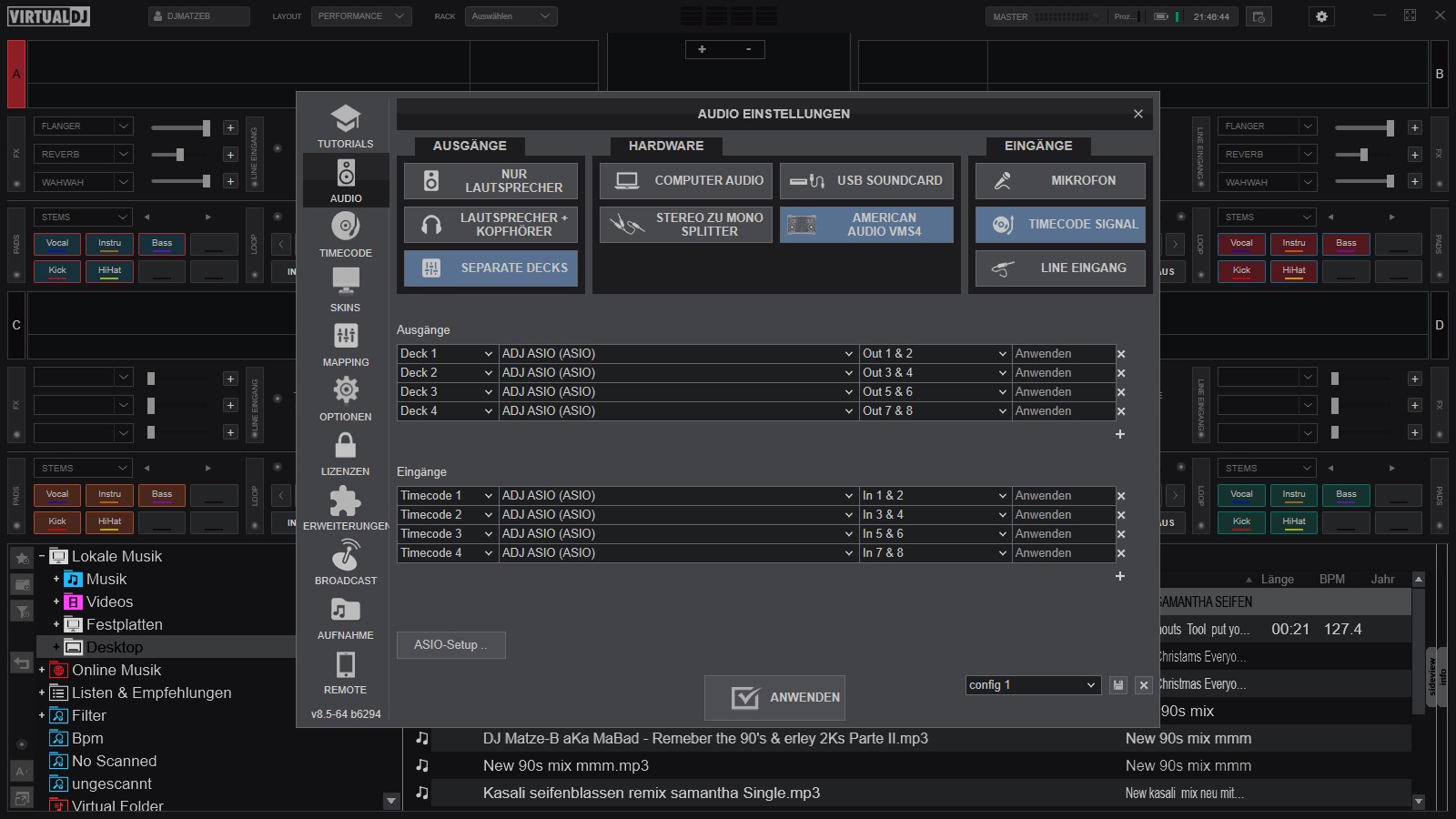Image resolution: width=1456 pixels, height=819 pixels.
Task: Open the settings gear in the top bar
Action: coord(1321,16)
